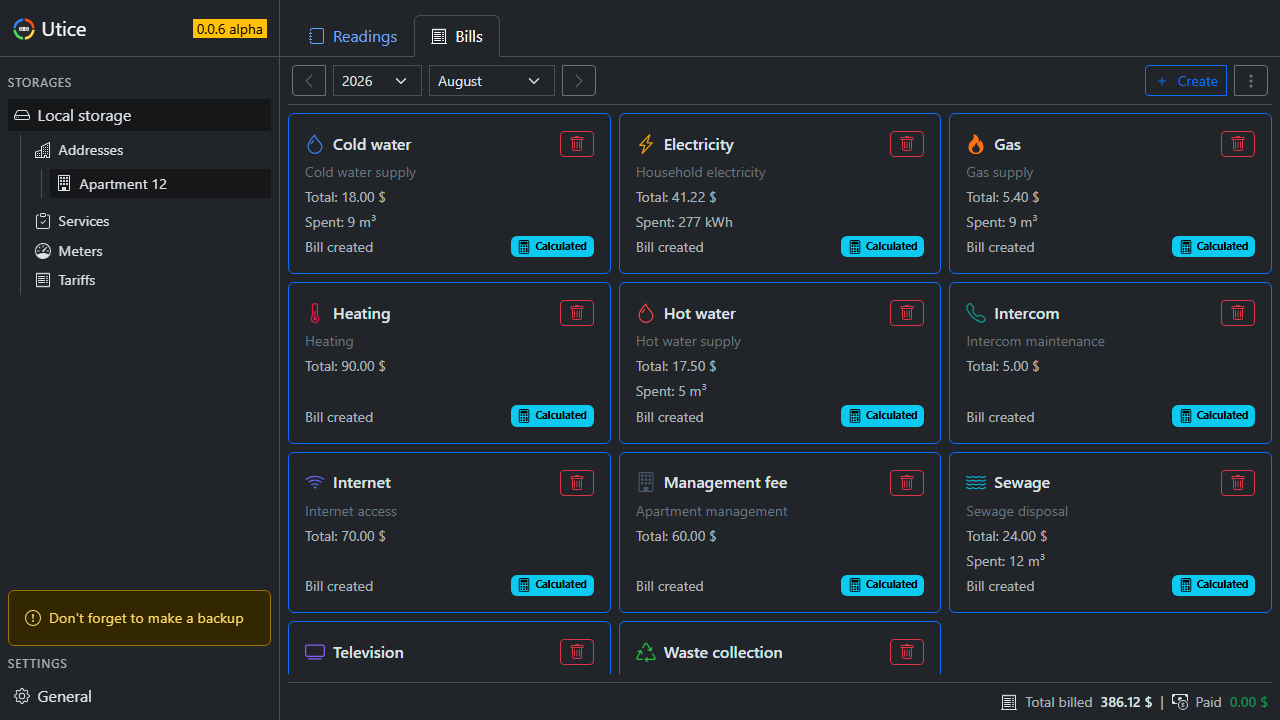The height and width of the screenshot is (720, 1280).
Task: Click the Hot water red droplet icon
Action: point(646,314)
